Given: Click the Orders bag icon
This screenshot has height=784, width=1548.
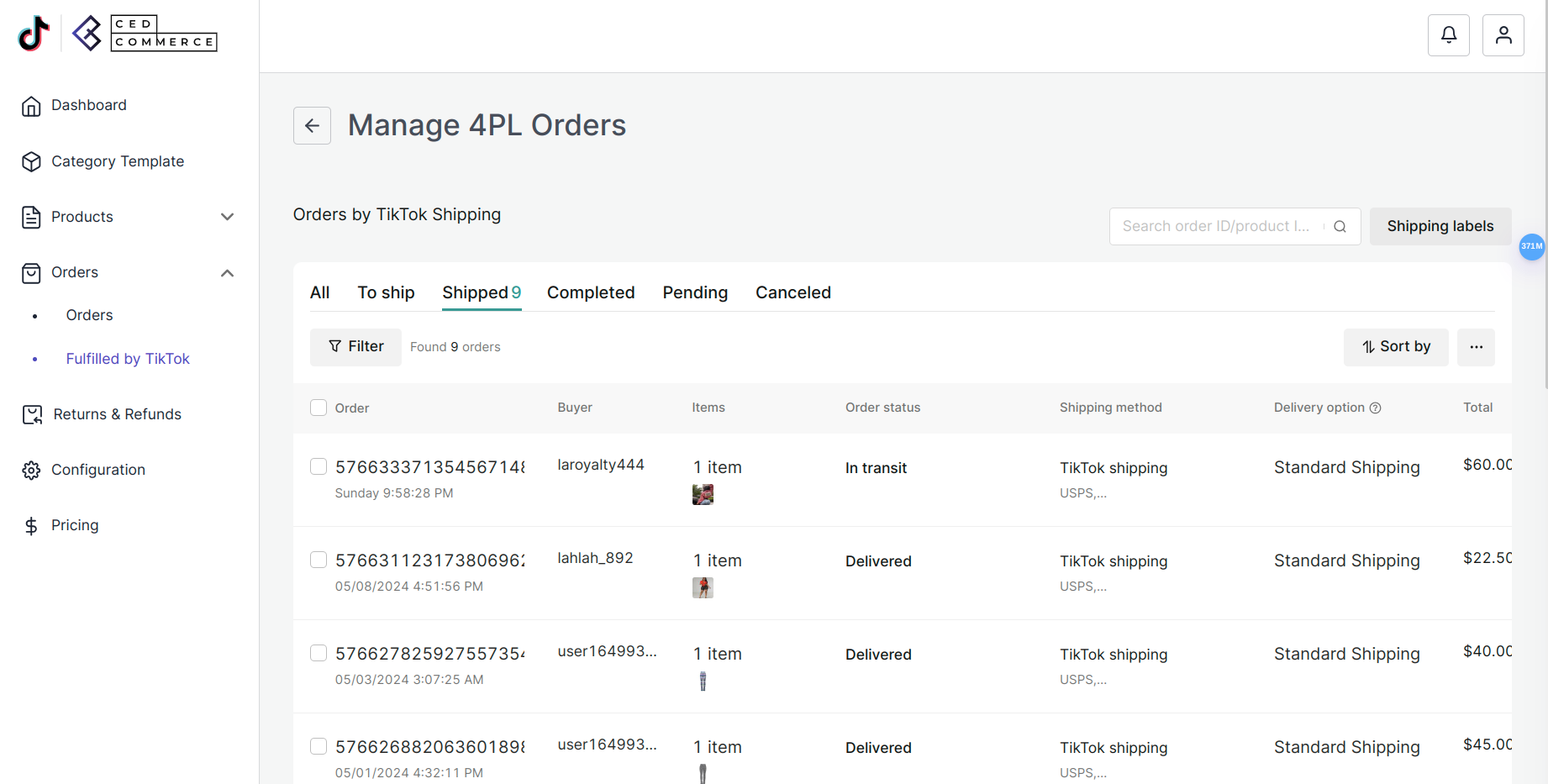Looking at the screenshot, I should (x=31, y=273).
